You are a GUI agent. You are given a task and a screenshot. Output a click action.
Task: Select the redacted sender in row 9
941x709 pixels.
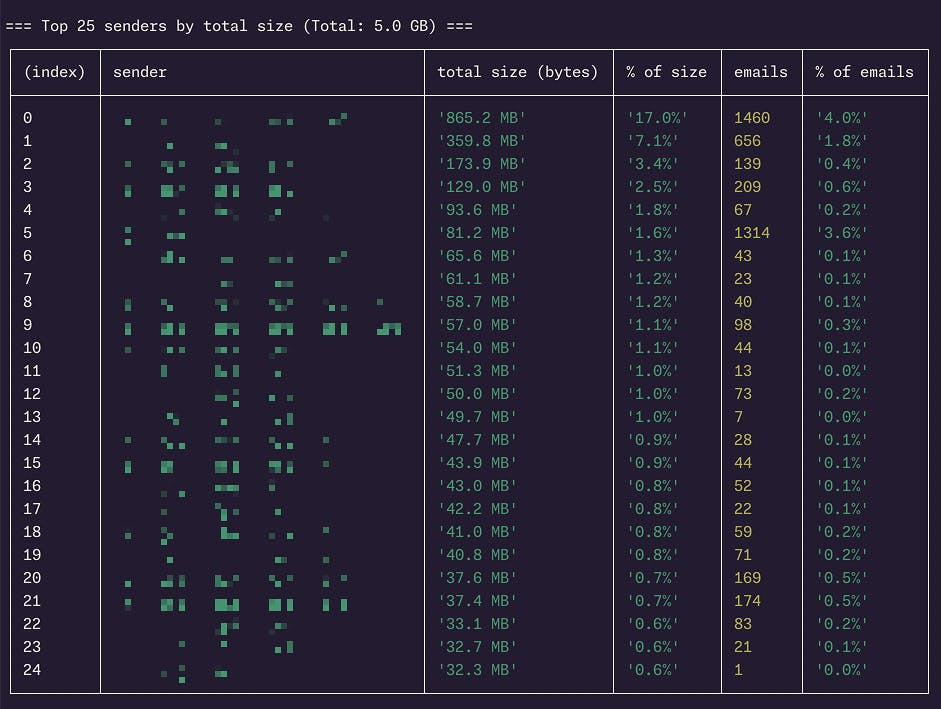pyautogui.click(x=263, y=328)
